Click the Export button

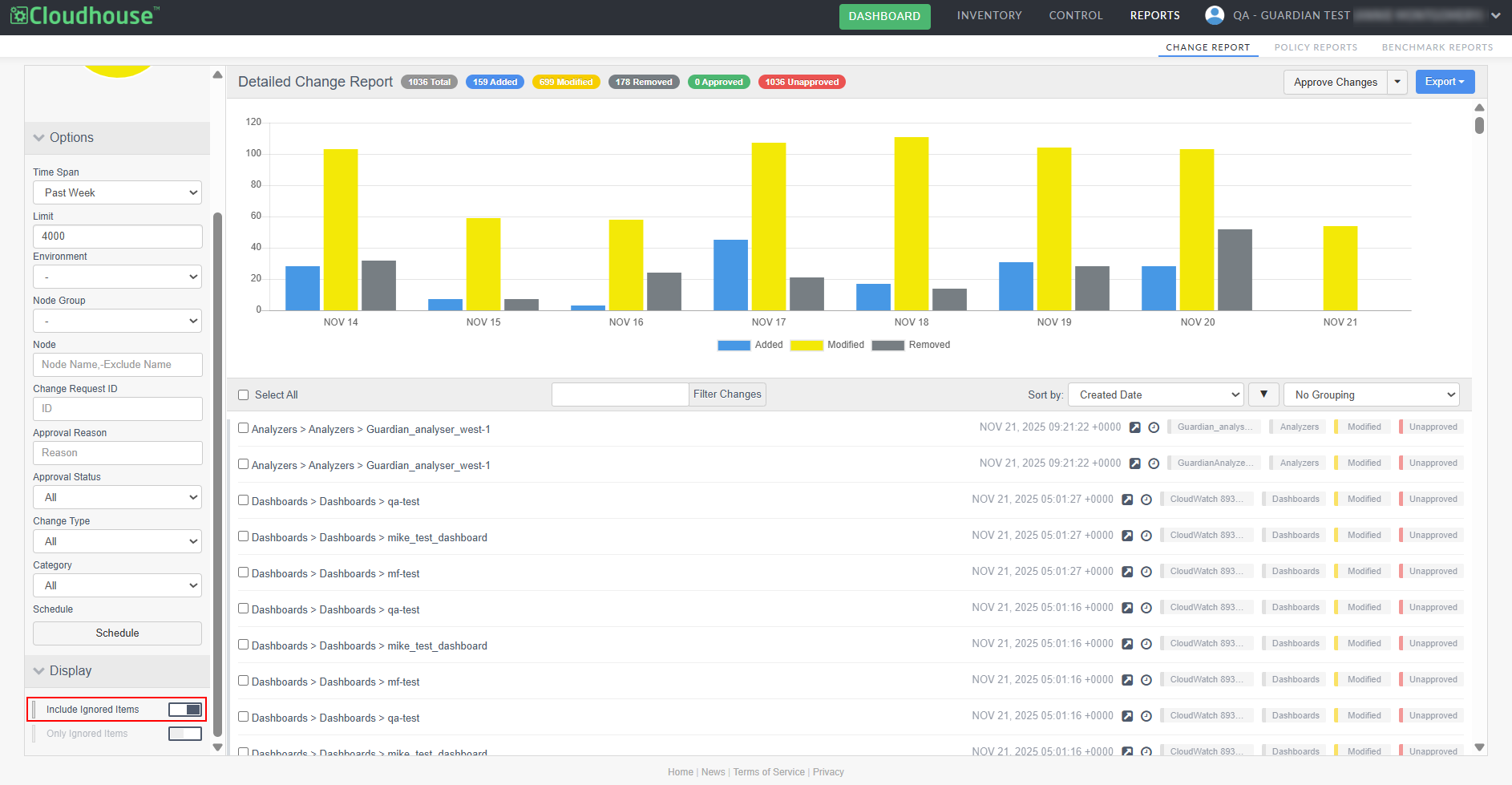coord(1444,82)
